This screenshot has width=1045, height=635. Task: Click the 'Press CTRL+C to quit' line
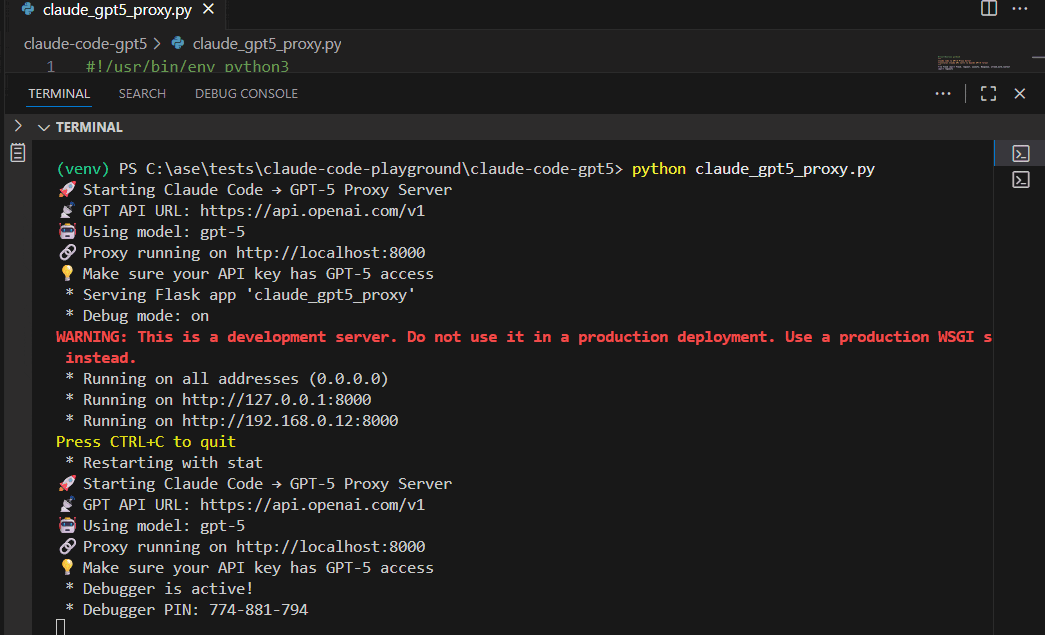145,442
